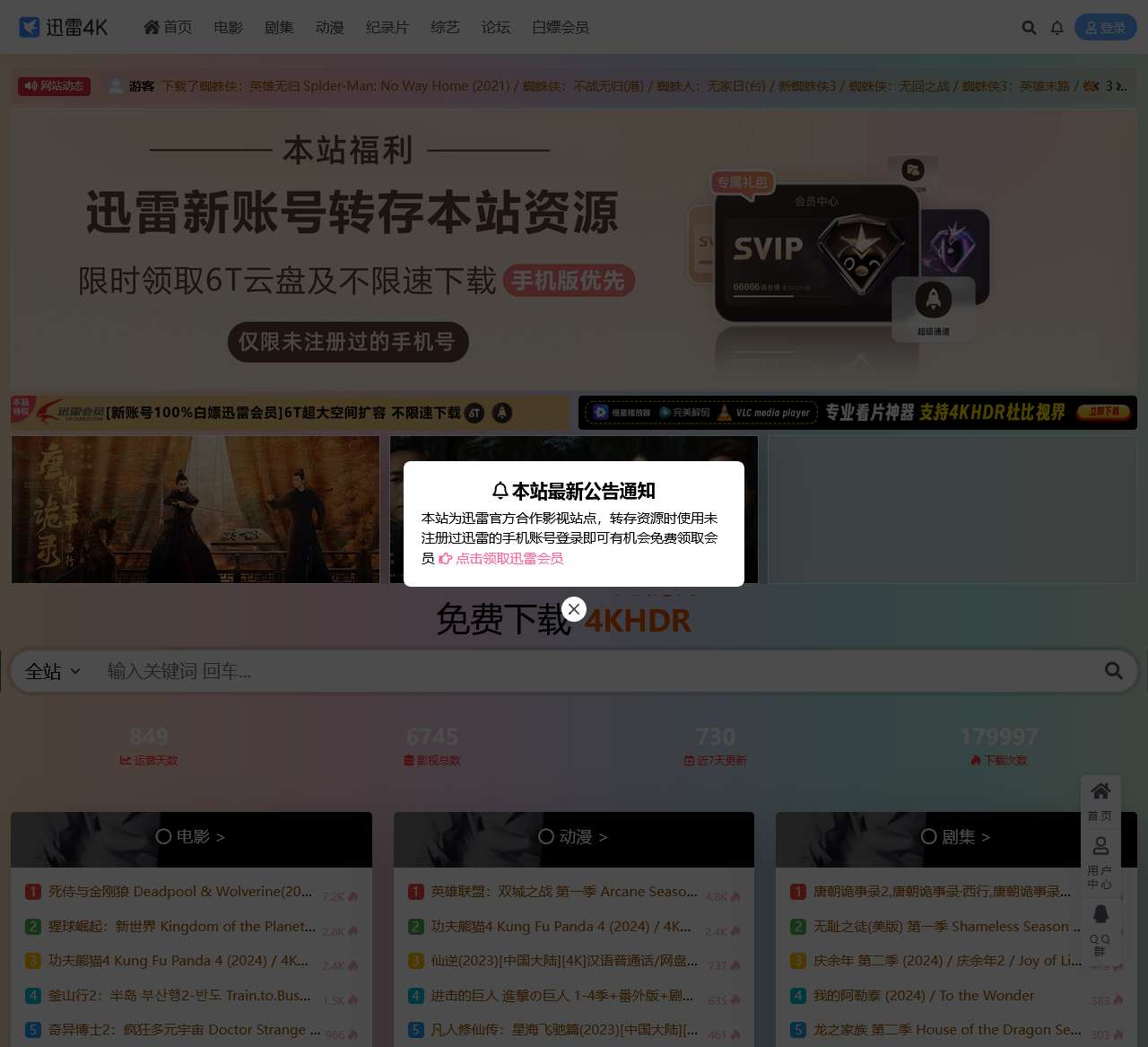The width and height of the screenshot is (1148, 1047).
Task: Open the 白嫖会员 menu item
Action: tap(561, 28)
